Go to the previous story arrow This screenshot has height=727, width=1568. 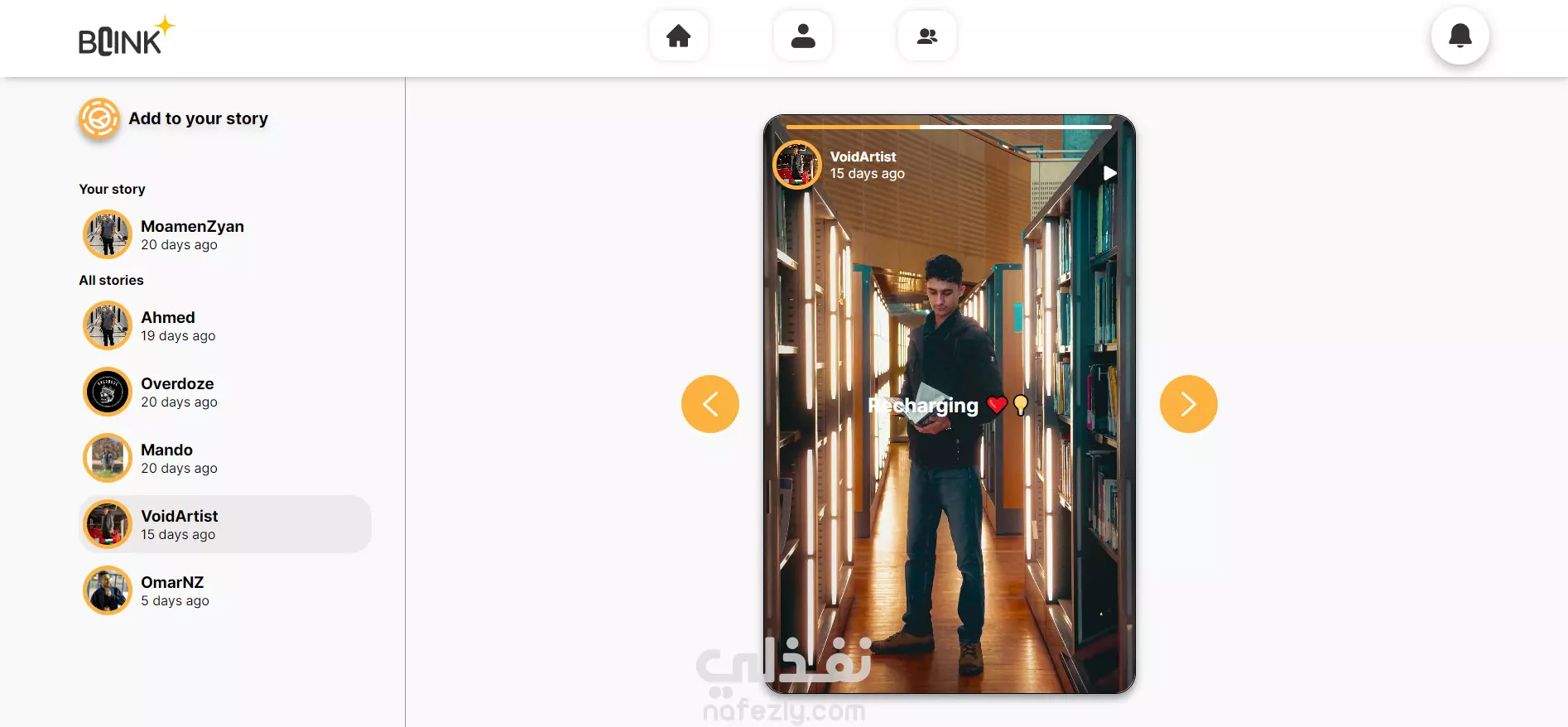(x=710, y=404)
